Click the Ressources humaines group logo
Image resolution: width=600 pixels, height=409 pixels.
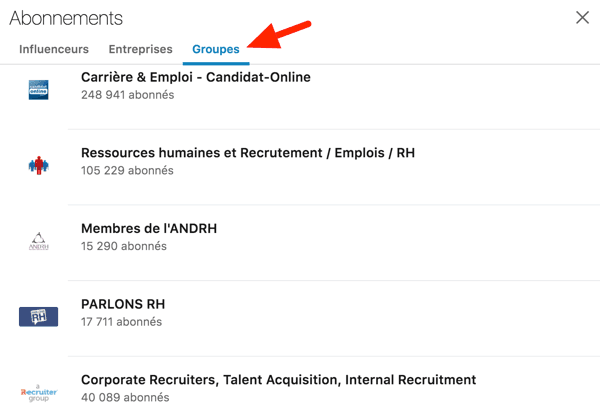tap(39, 165)
